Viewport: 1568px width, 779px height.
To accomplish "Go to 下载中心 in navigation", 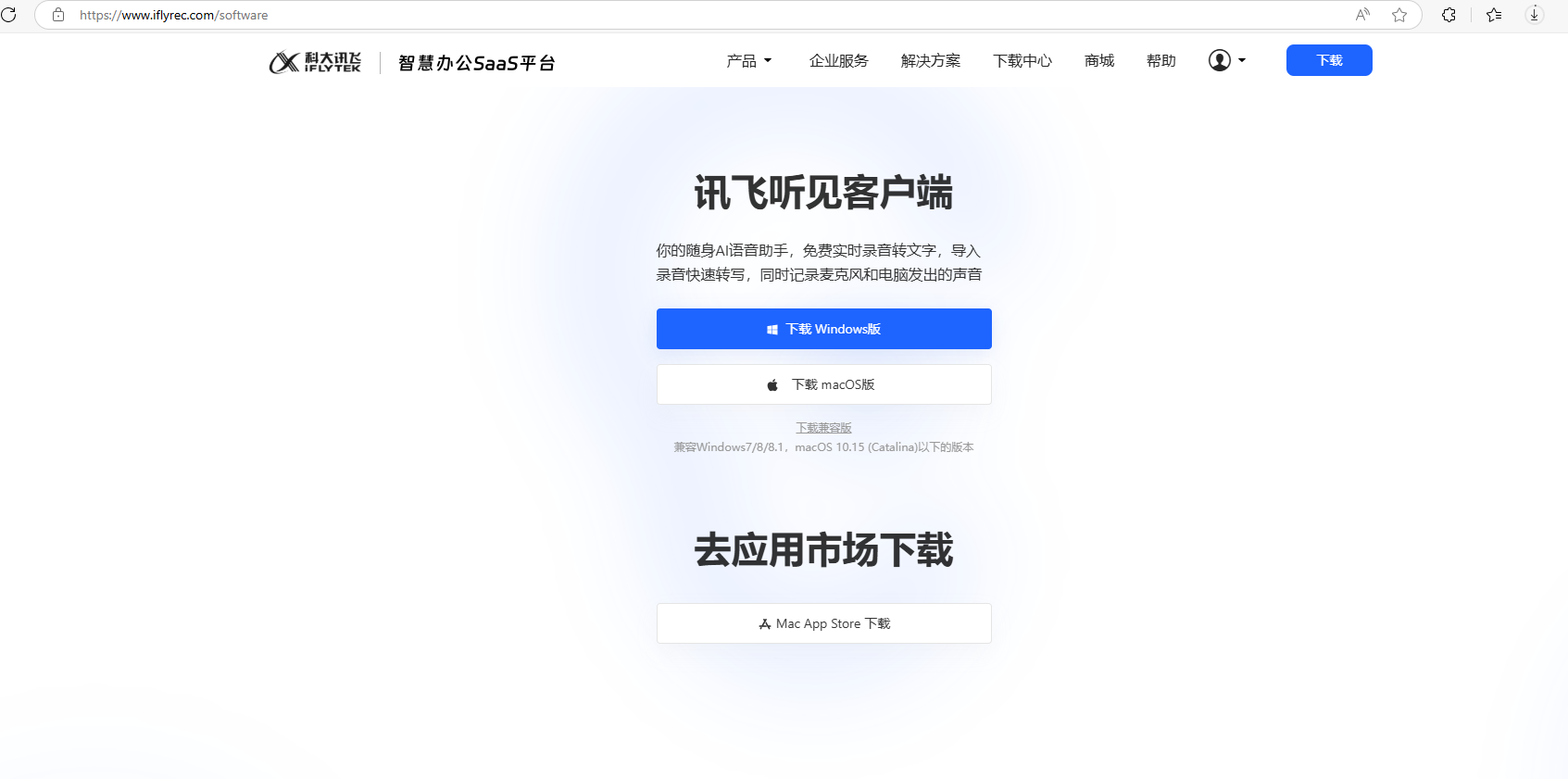I will (1022, 61).
